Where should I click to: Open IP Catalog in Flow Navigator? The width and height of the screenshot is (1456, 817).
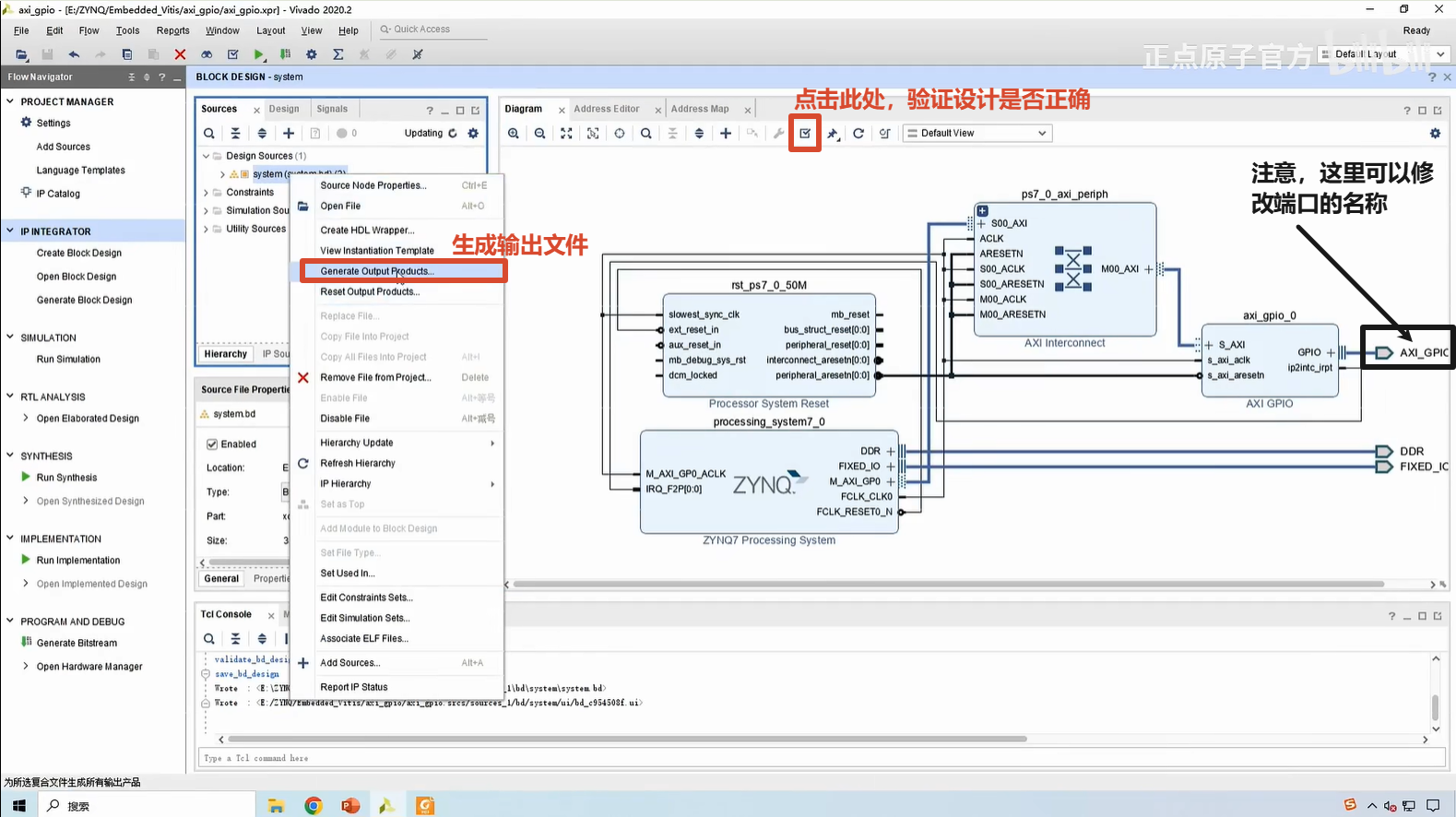(58, 194)
